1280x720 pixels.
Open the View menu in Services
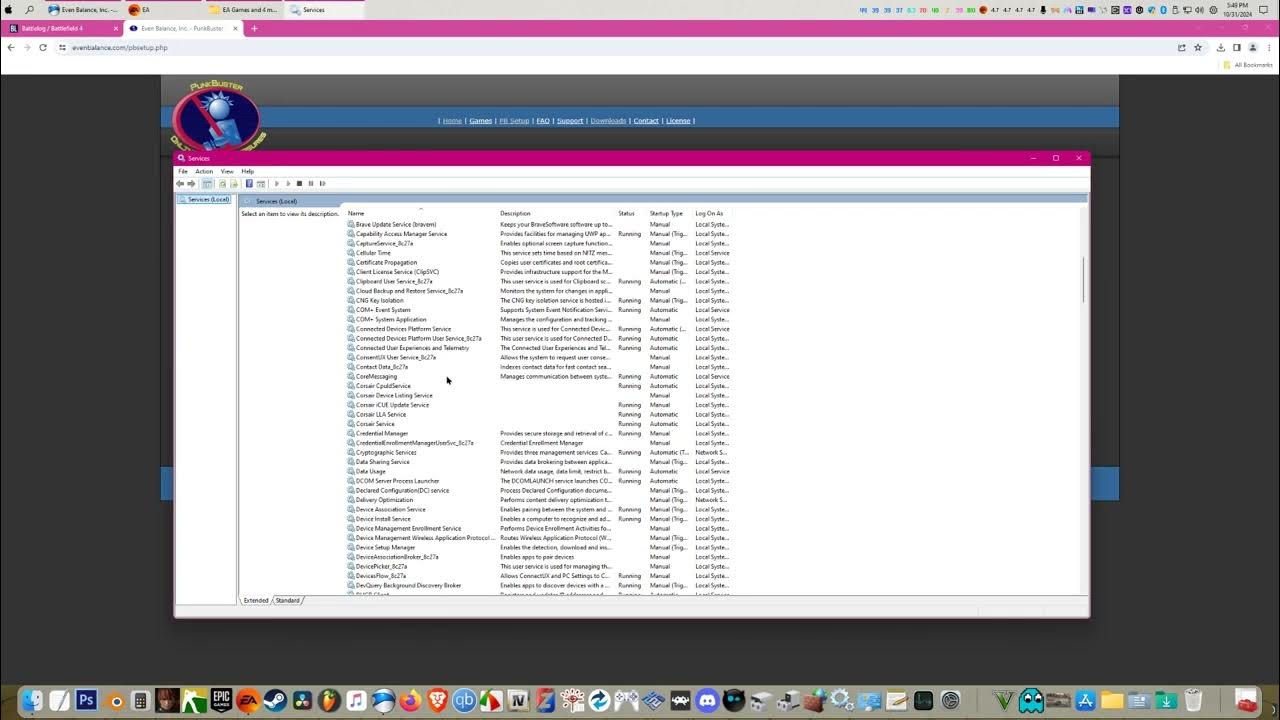(x=227, y=171)
